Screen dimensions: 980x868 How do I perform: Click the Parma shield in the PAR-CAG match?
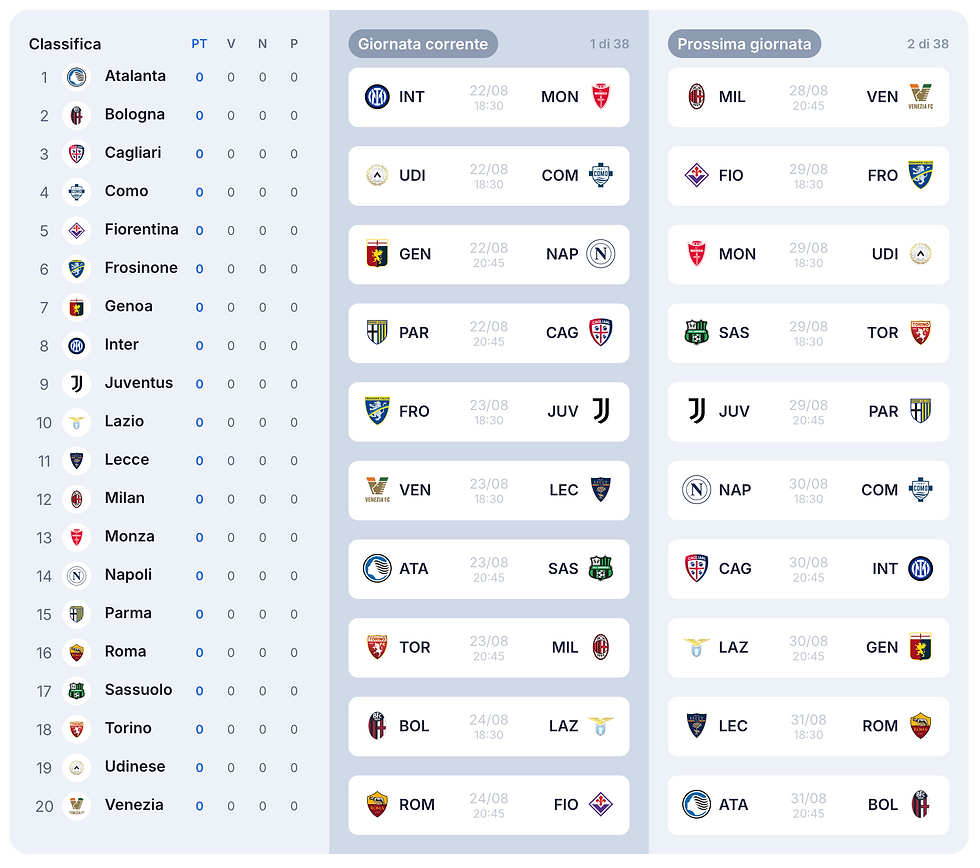coord(377,332)
